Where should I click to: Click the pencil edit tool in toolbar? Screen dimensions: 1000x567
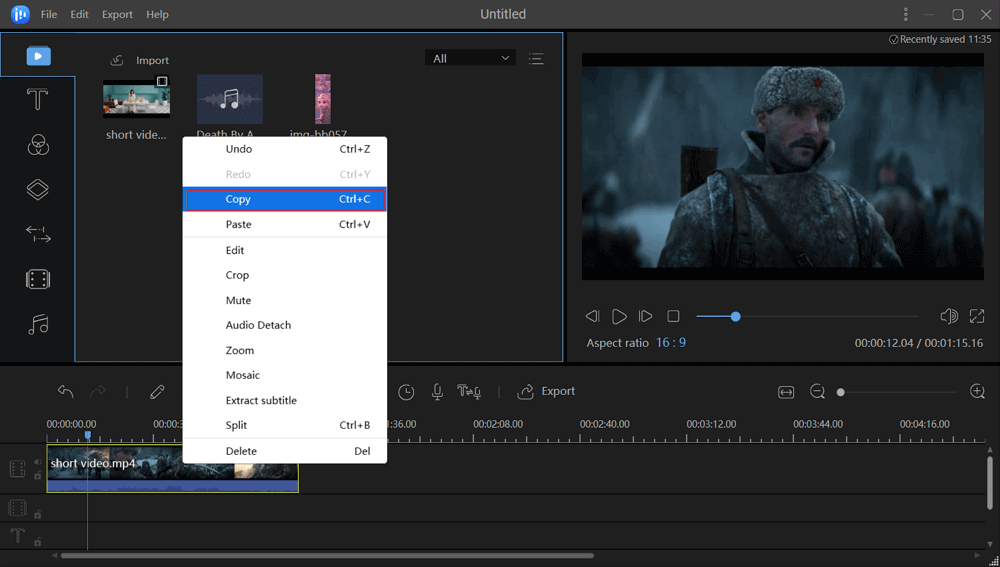point(157,392)
